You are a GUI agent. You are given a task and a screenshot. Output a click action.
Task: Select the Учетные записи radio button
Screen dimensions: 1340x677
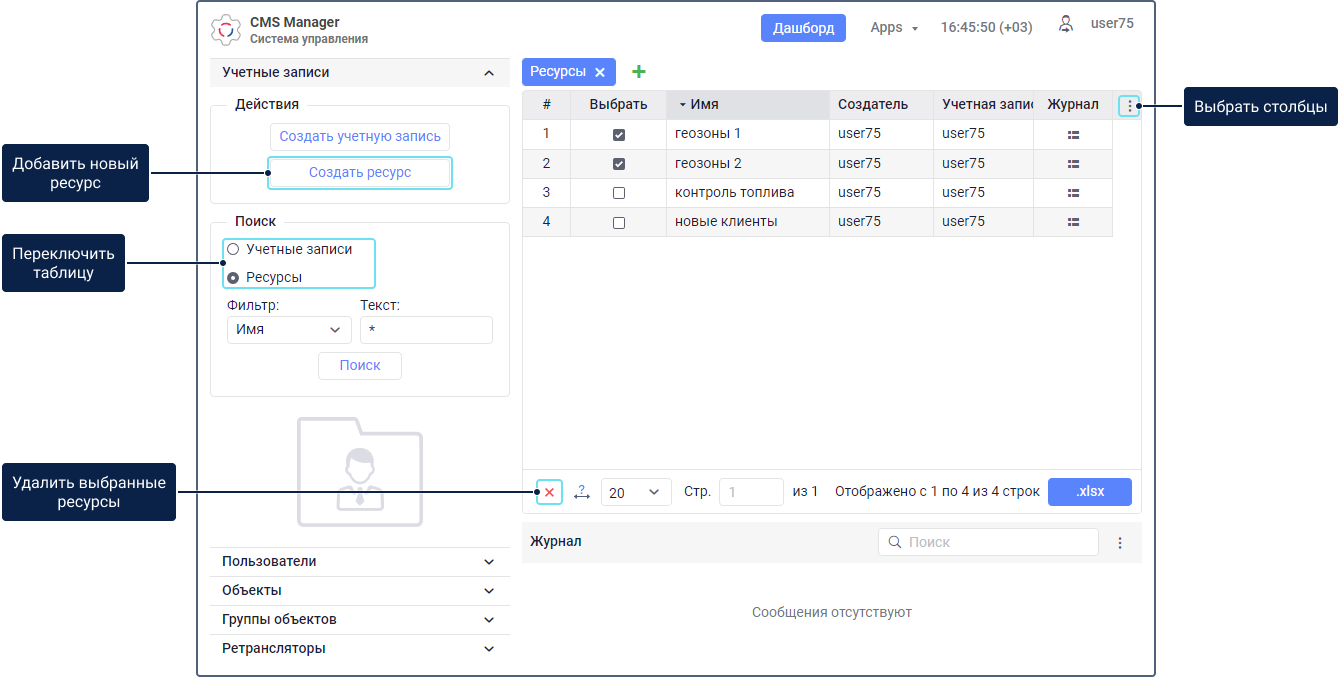pyautogui.click(x=233, y=249)
